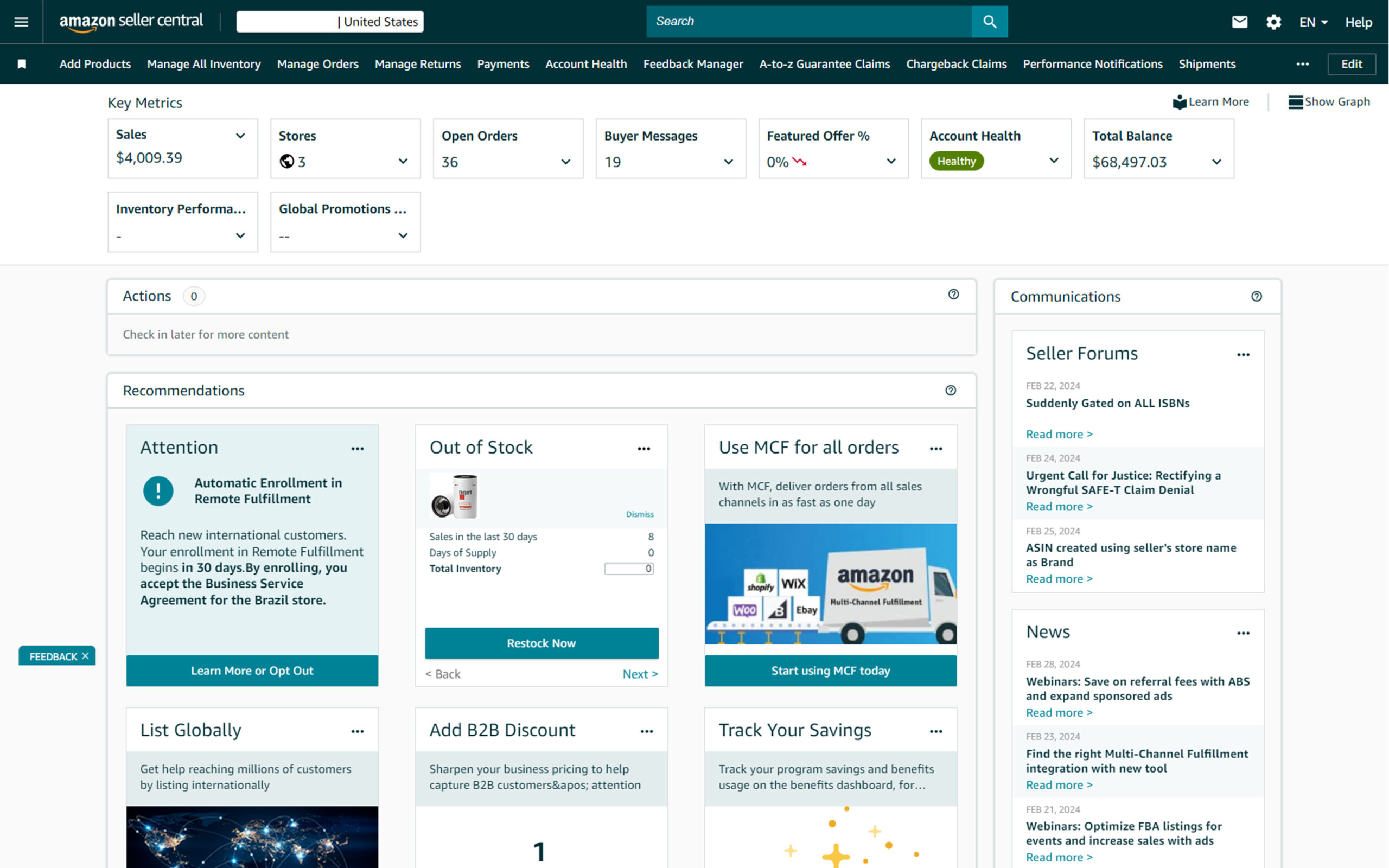1389x868 pixels.
Task: Click the Search input field
Action: [x=809, y=22]
